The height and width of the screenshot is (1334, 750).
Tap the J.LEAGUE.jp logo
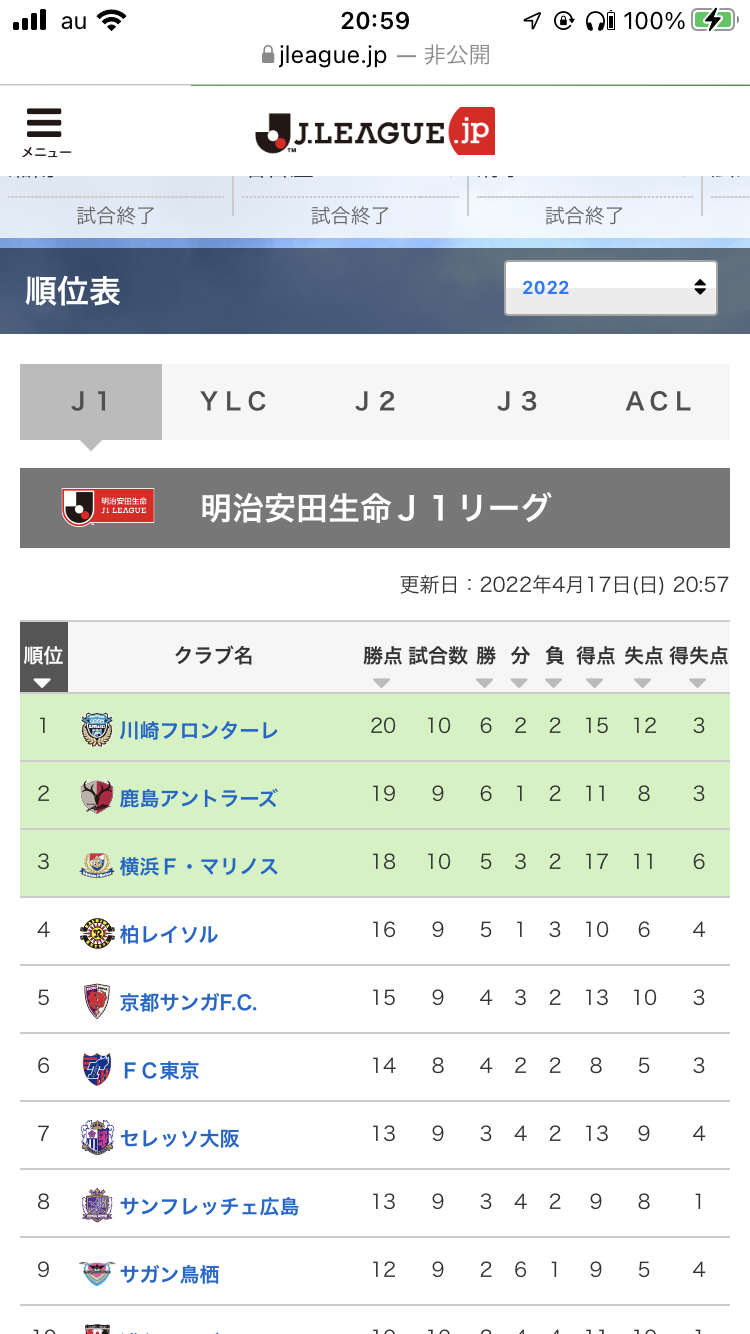click(375, 131)
